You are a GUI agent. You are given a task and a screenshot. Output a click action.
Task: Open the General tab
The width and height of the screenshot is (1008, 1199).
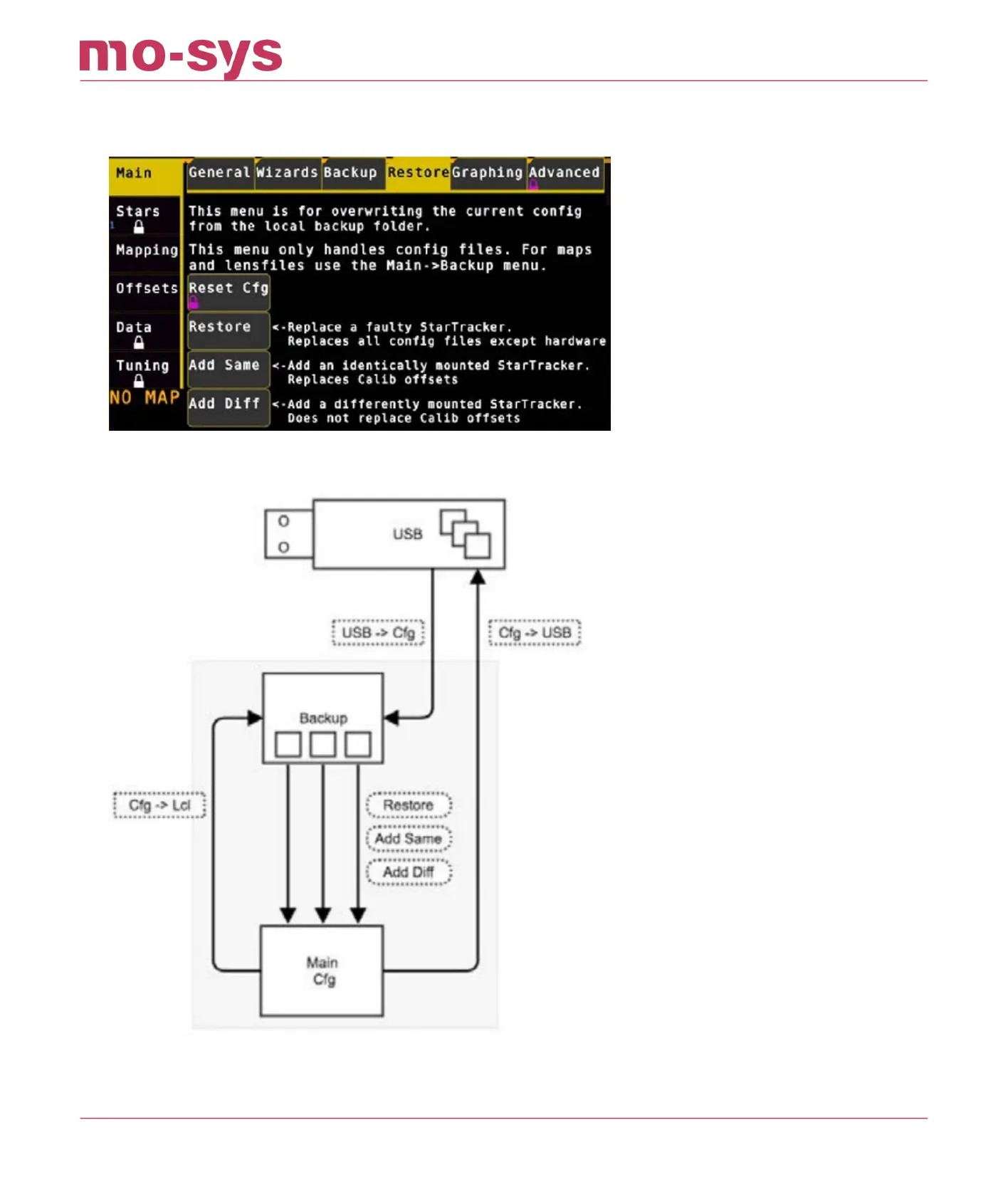[x=219, y=173]
